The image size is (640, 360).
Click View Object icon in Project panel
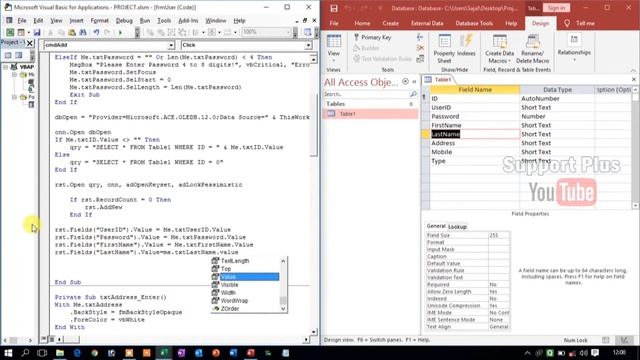click(19, 55)
